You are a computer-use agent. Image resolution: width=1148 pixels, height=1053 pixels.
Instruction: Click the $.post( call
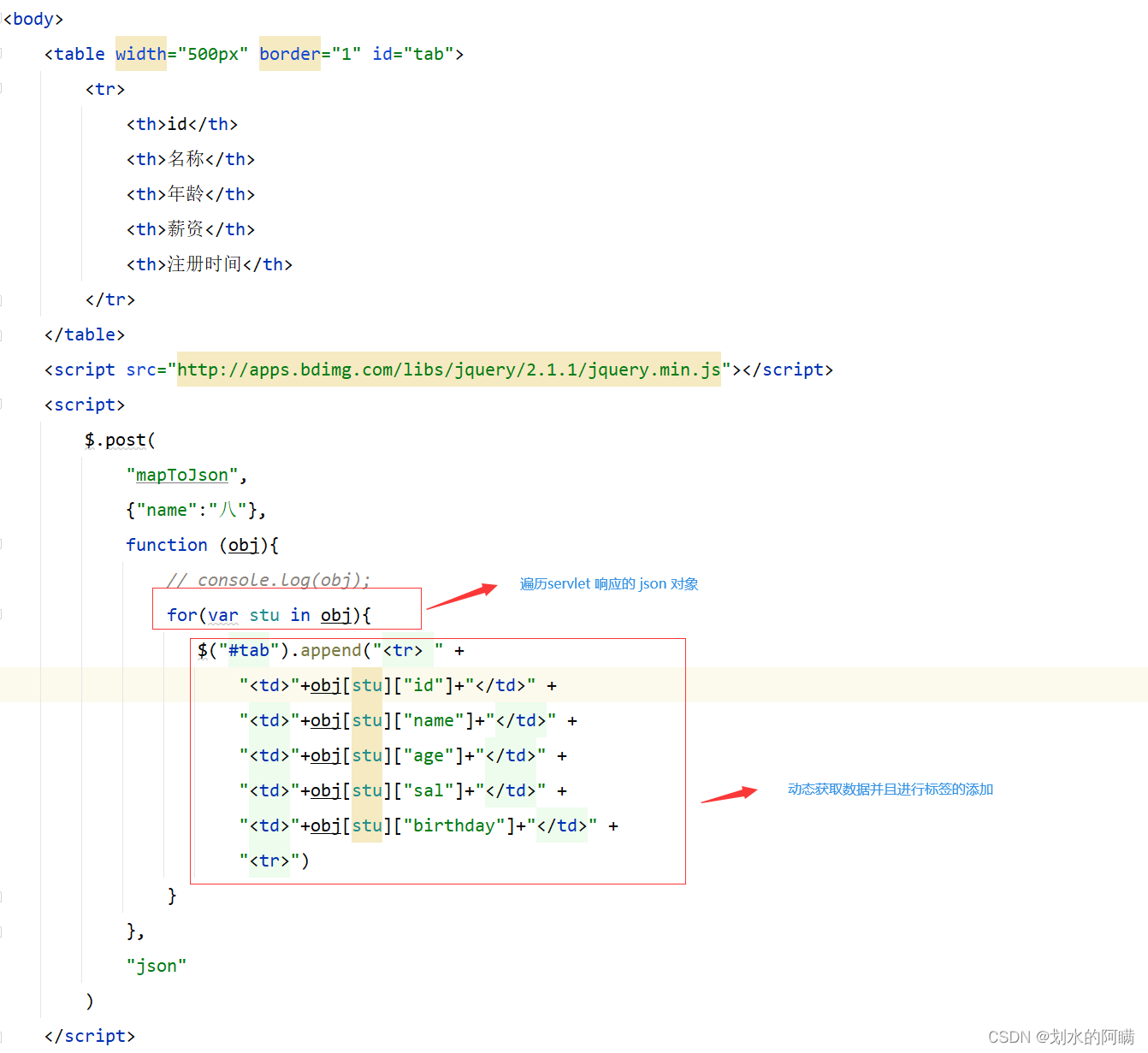click(120, 440)
